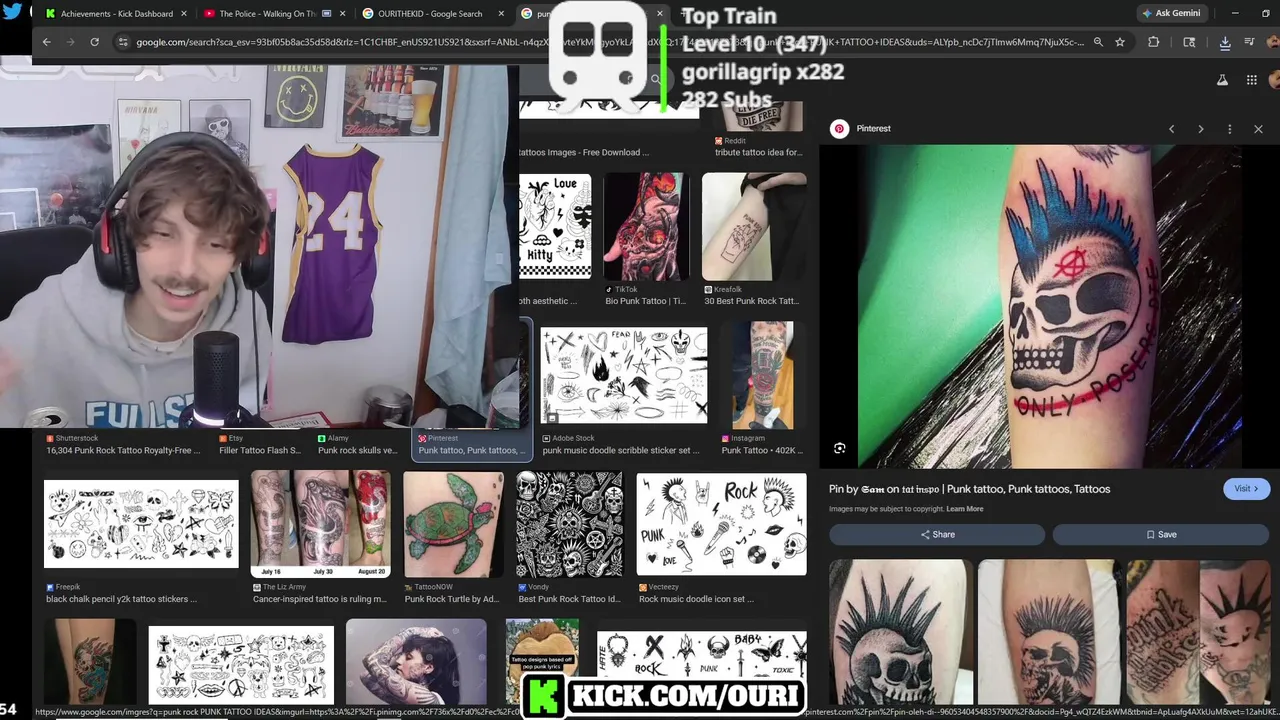Open the Vondy Best Punk Rock Tattoo thumbnail
1280x720 pixels.
point(569,524)
